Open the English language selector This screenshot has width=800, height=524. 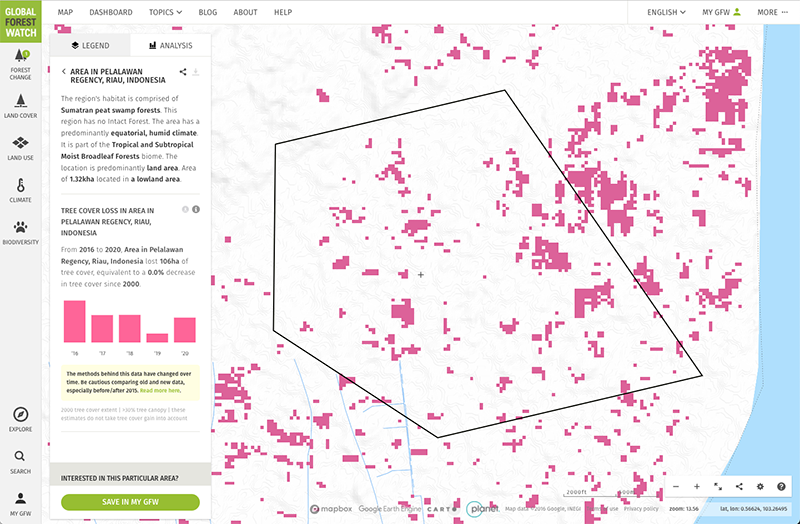pos(666,12)
